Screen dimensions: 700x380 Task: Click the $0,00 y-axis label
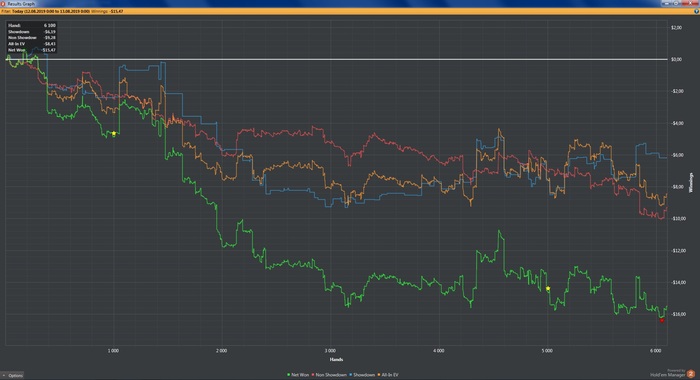coord(676,59)
